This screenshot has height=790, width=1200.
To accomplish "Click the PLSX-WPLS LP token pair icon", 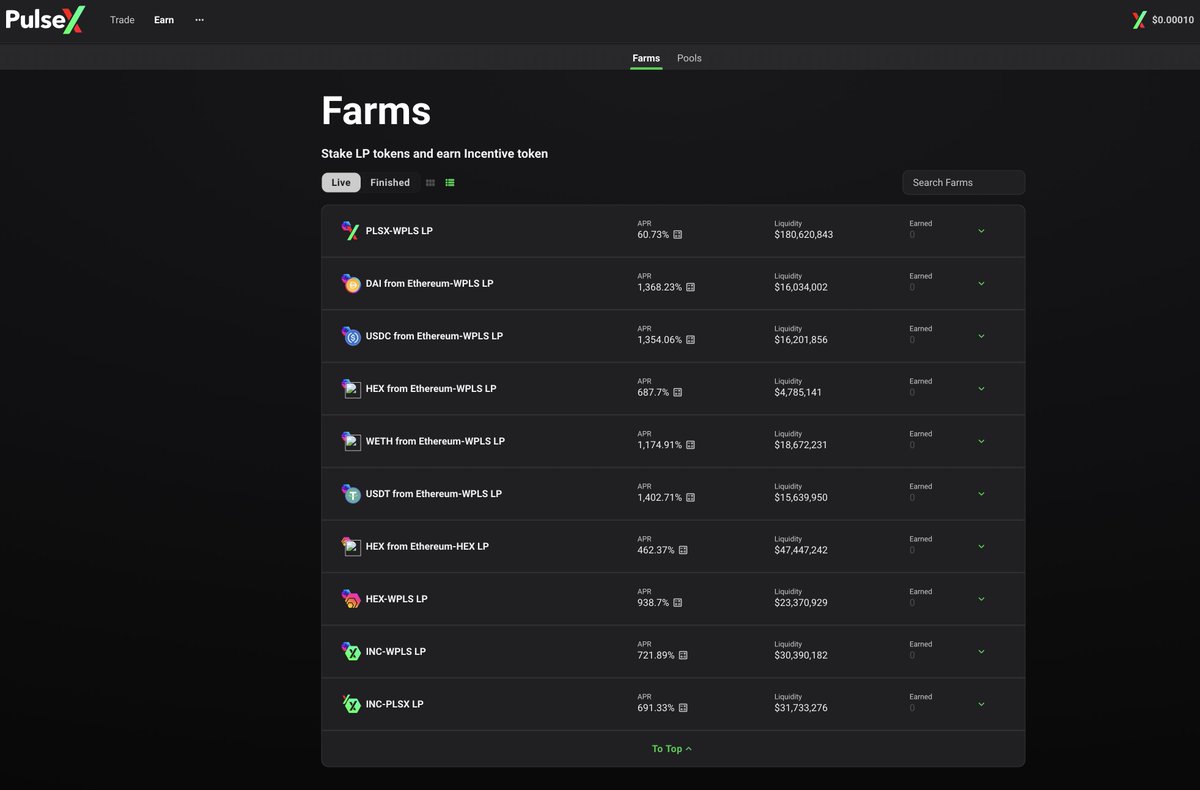I will (x=350, y=231).
